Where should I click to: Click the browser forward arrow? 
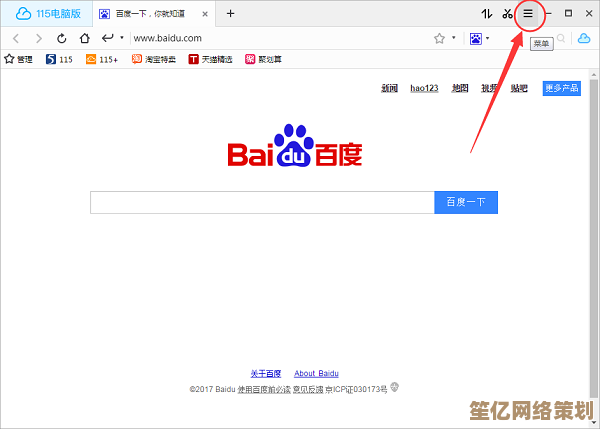(x=39, y=38)
